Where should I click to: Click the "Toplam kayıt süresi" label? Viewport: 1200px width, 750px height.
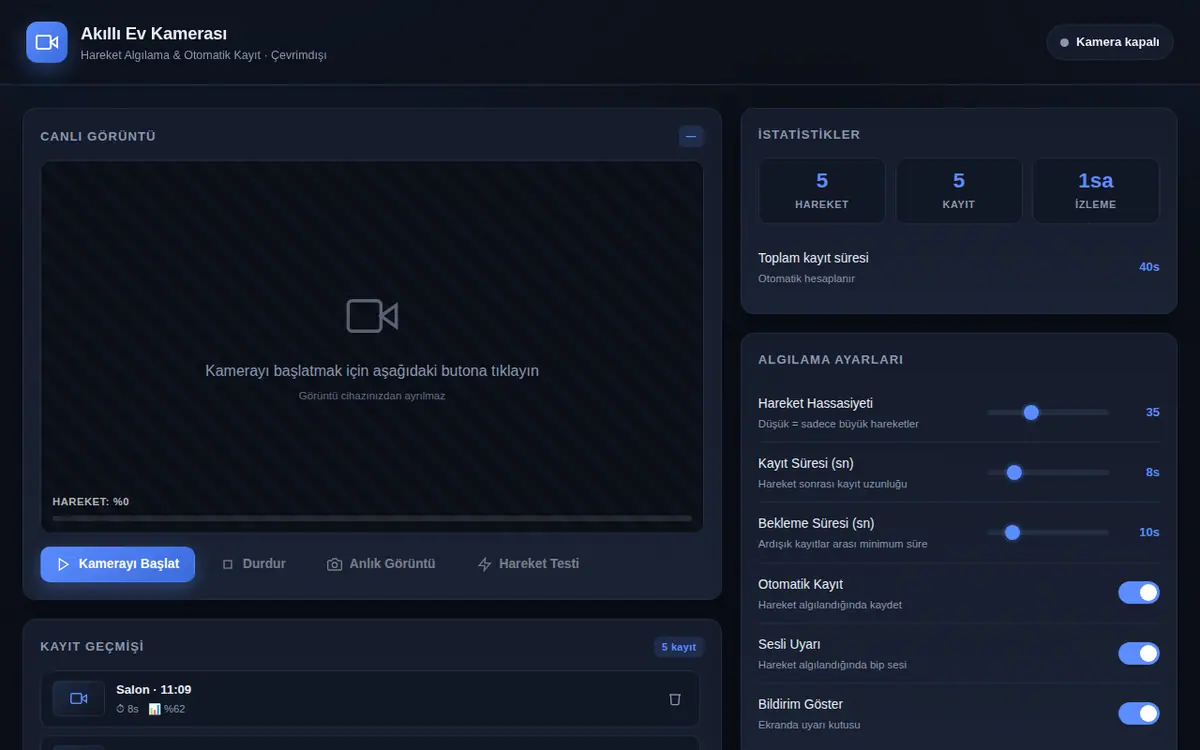click(x=813, y=258)
